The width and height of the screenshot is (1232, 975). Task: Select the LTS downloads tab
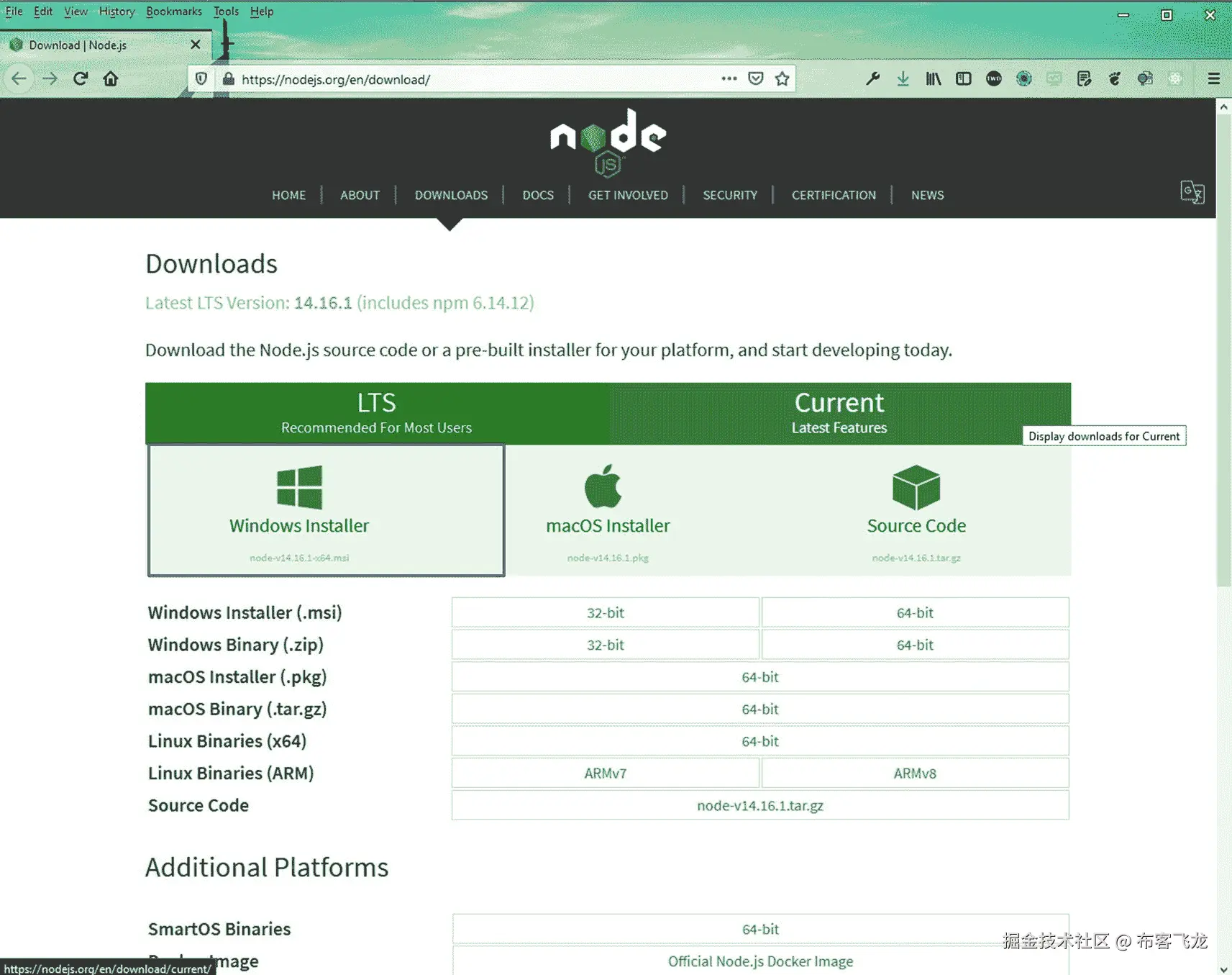pos(377,413)
